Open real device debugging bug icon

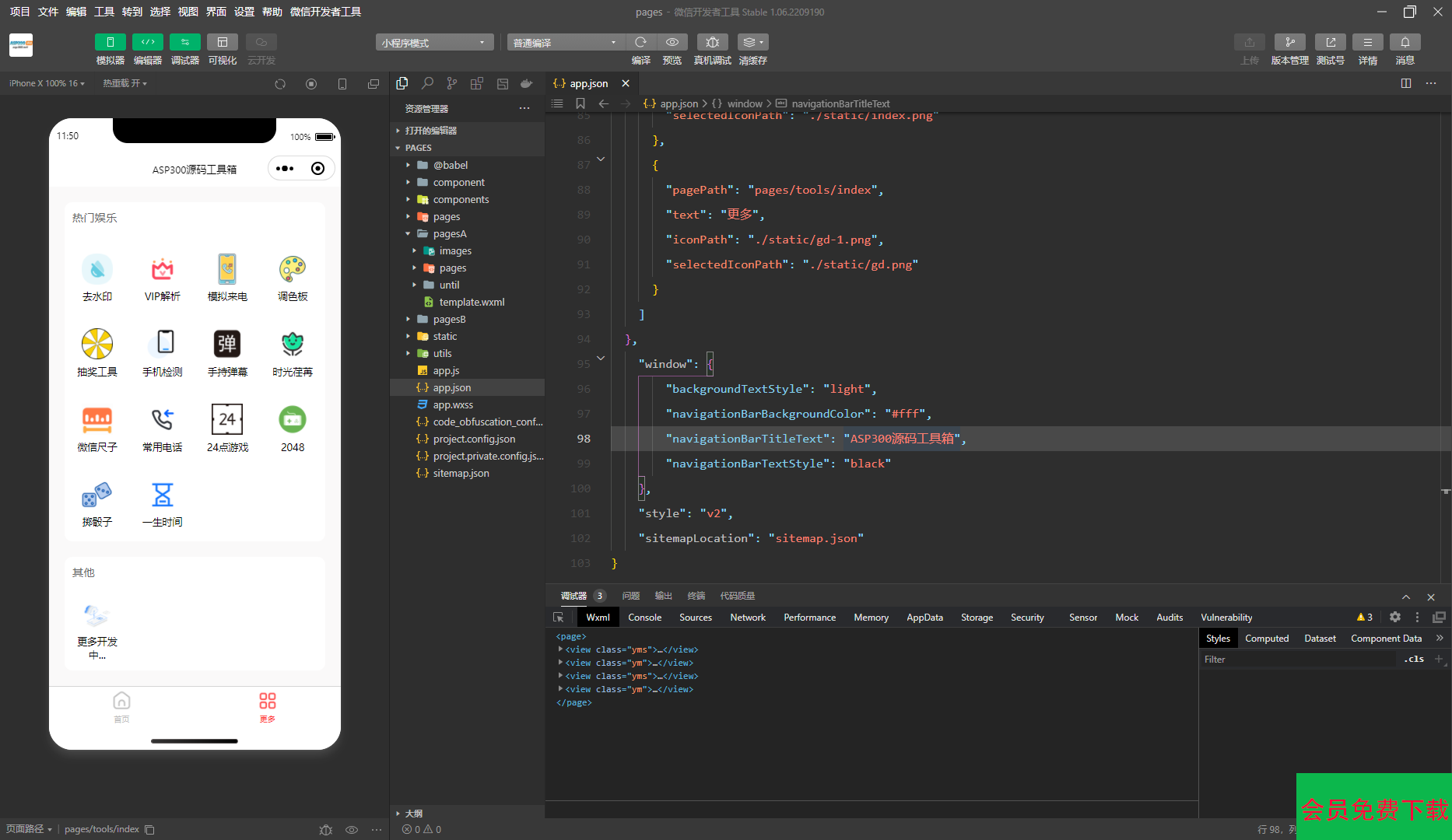pyautogui.click(x=712, y=42)
